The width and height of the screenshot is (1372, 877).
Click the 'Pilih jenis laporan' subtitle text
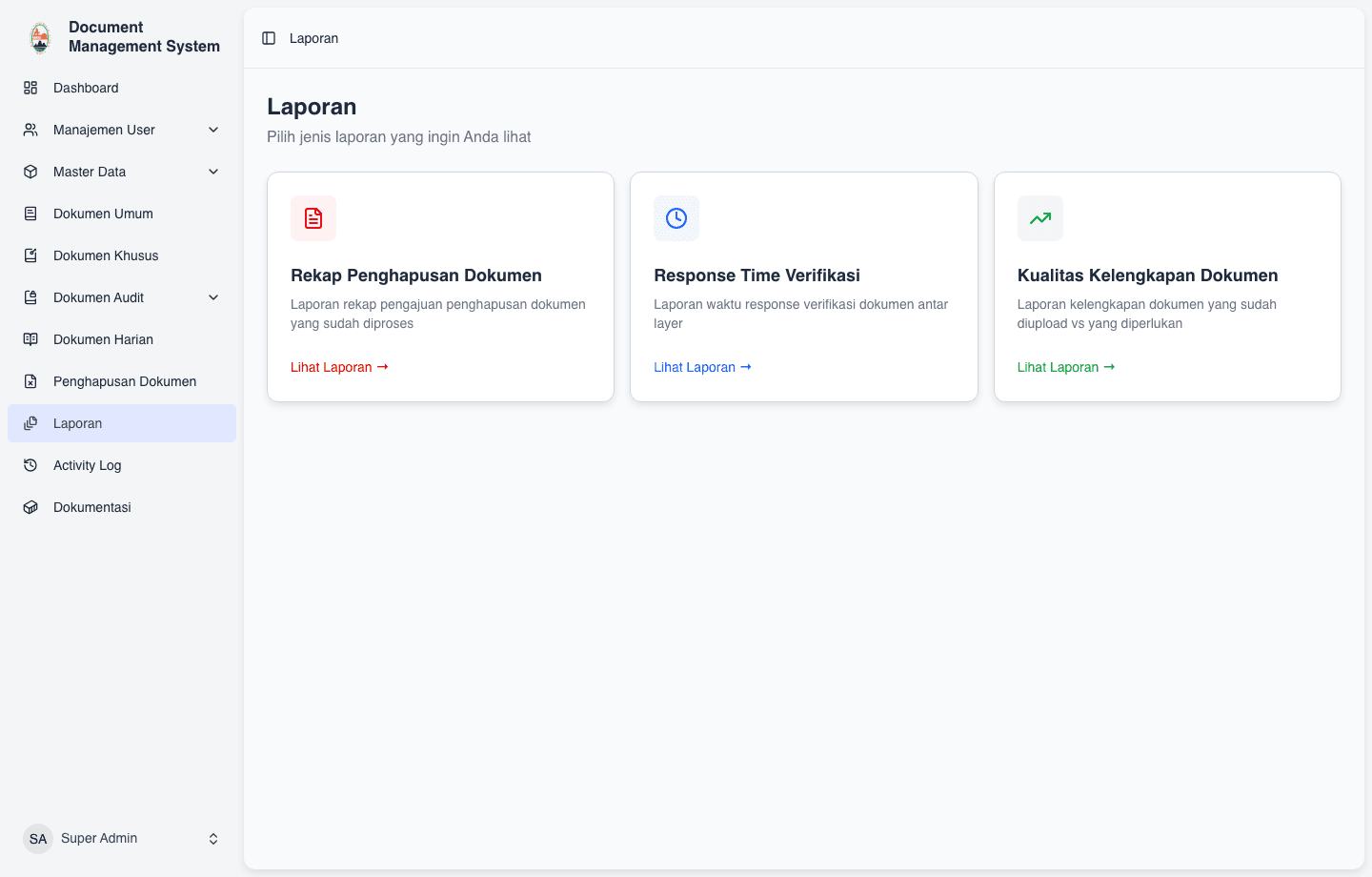coord(399,136)
